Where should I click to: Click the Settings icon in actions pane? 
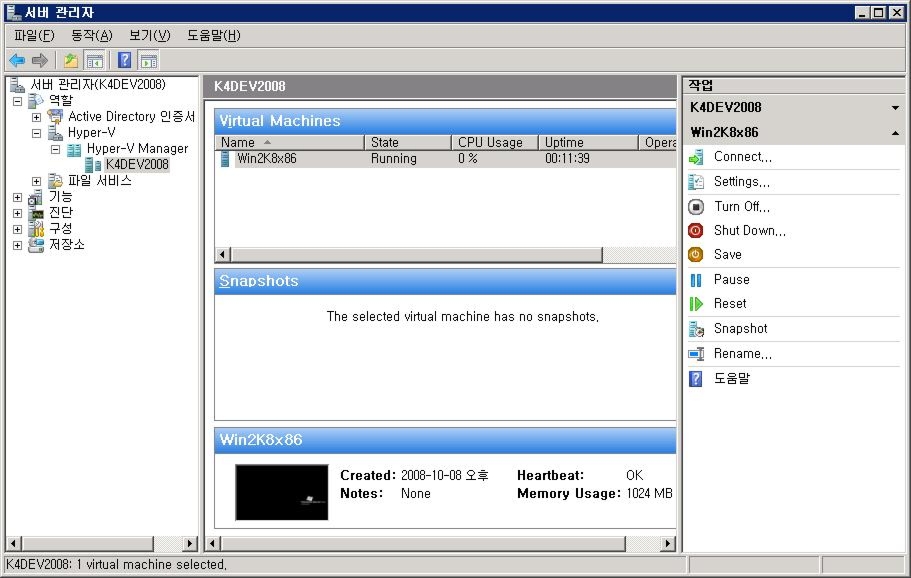[x=695, y=182]
